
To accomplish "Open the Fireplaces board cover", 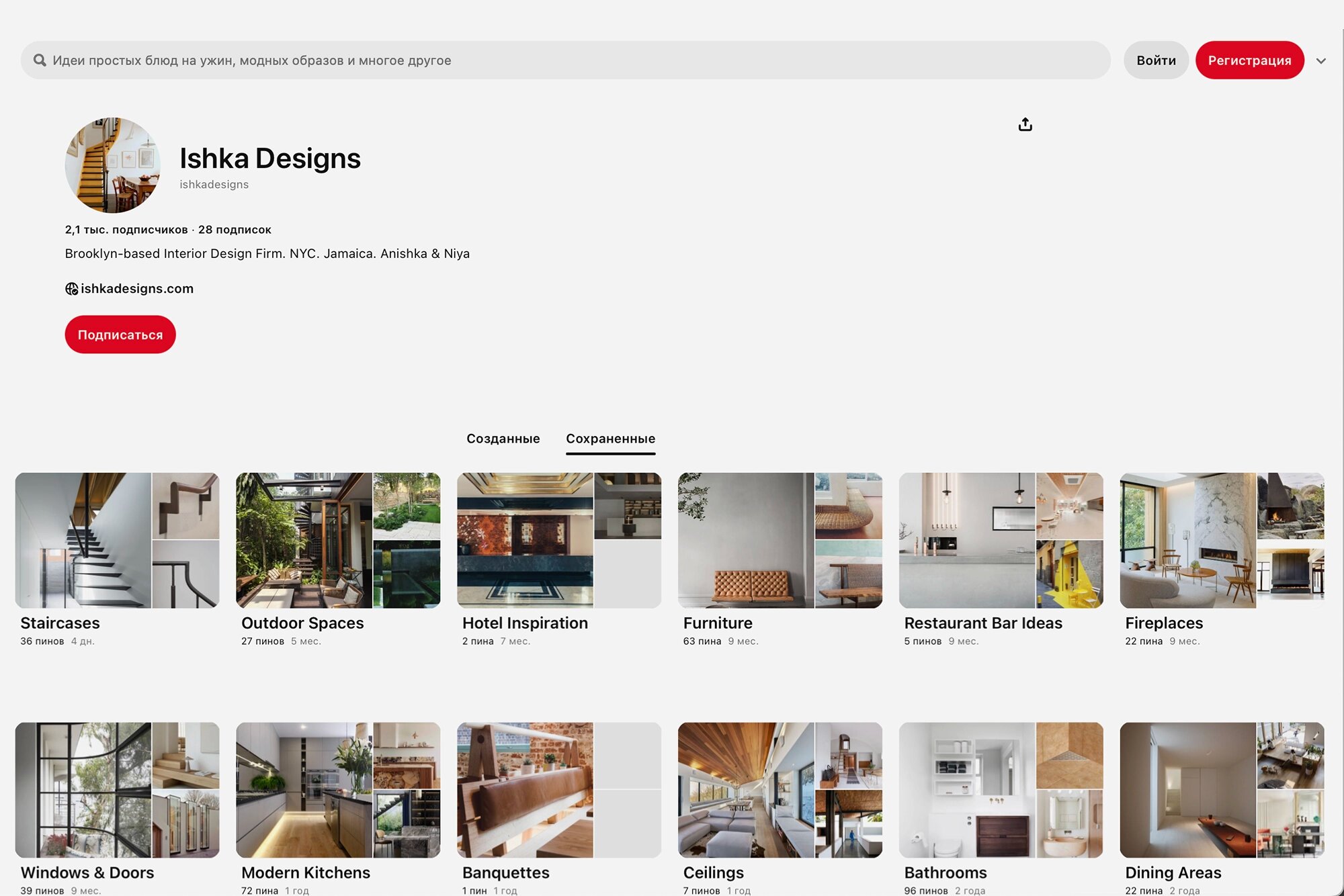I will (x=1222, y=541).
